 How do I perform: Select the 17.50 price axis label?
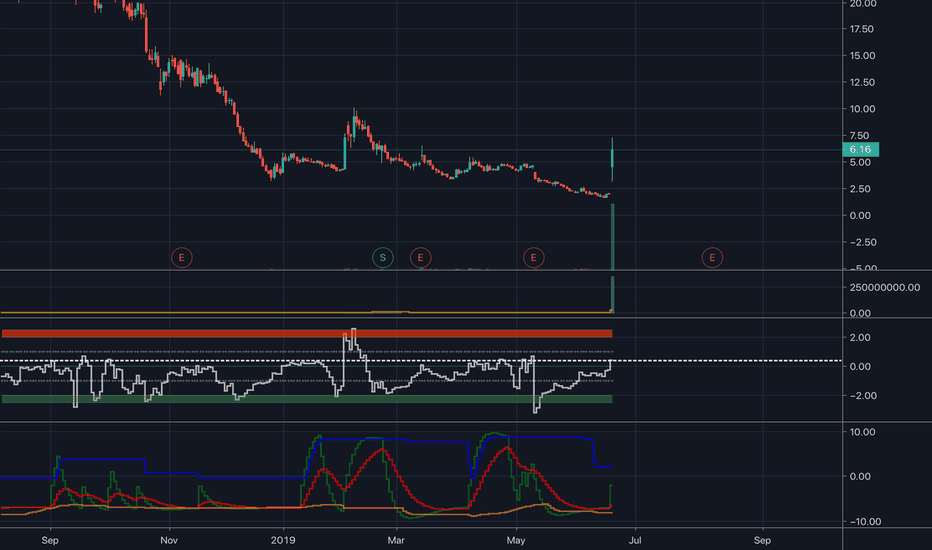click(862, 29)
